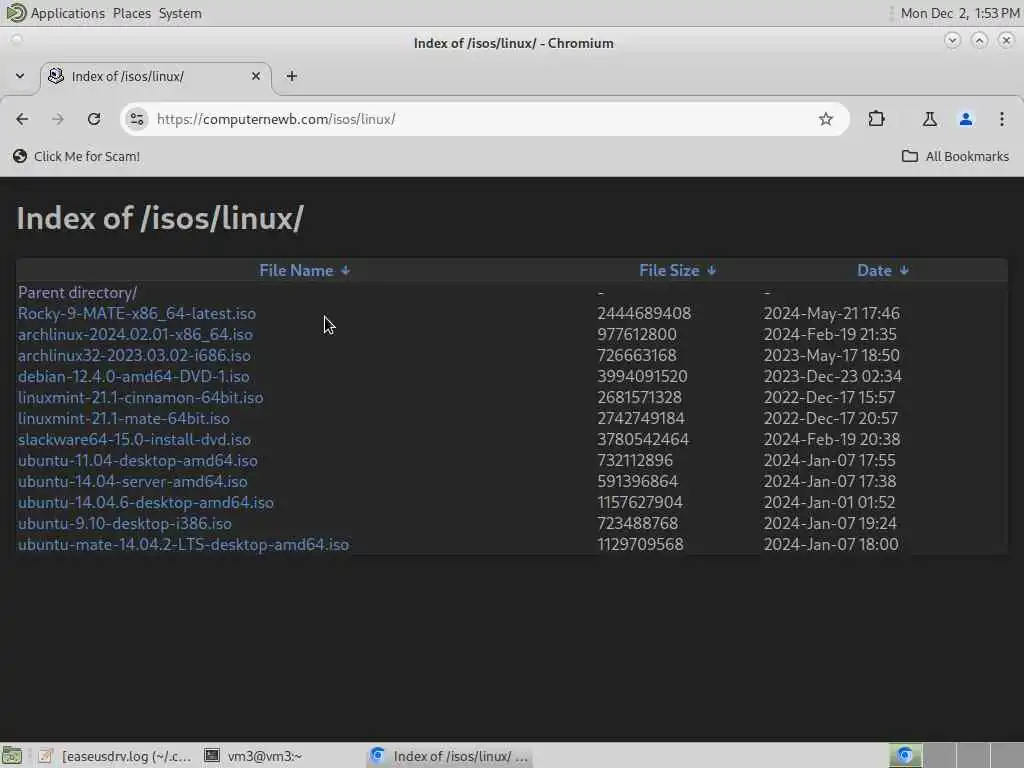The height and width of the screenshot is (768, 1024).
Task: Click Chromium icon in workspace switcher
Action: click(x=905, y=756)
